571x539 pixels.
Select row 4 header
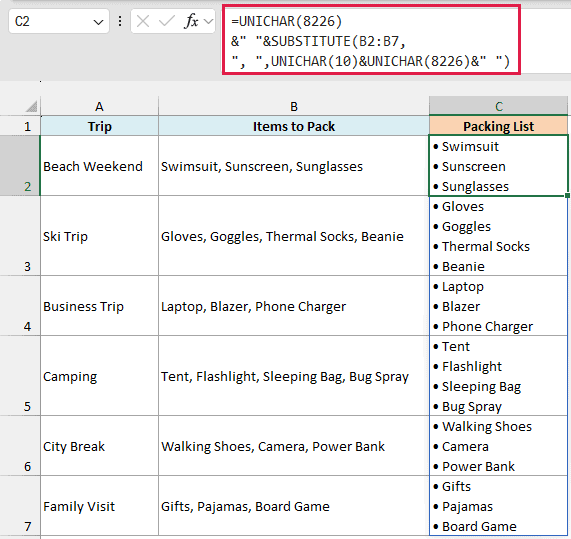click(20, 306)
